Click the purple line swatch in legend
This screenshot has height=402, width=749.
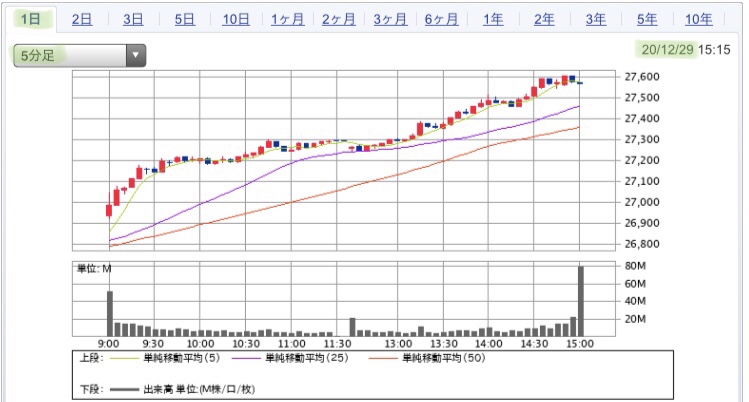point(246,358)
